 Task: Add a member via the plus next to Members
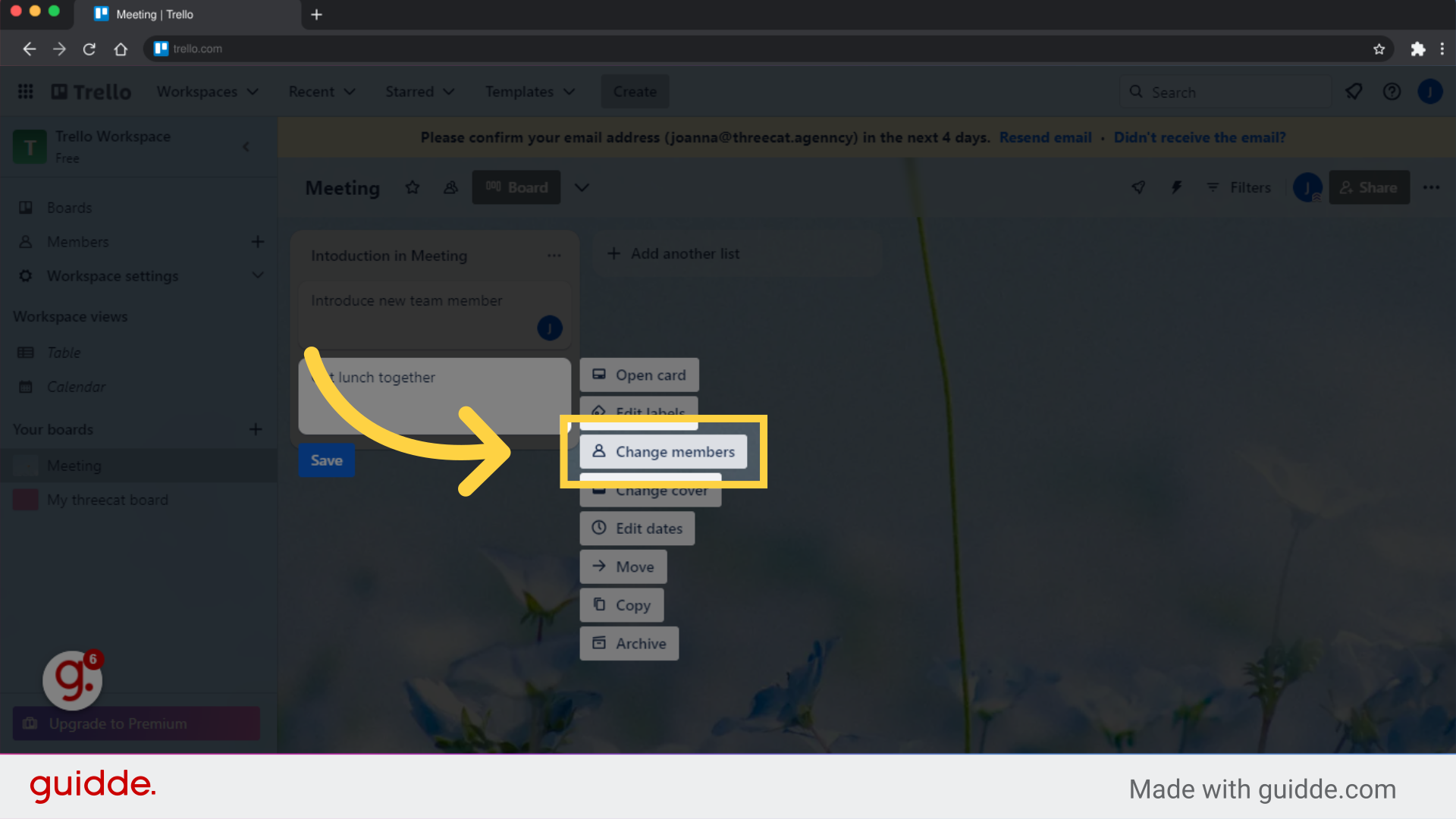coord(258,241)
